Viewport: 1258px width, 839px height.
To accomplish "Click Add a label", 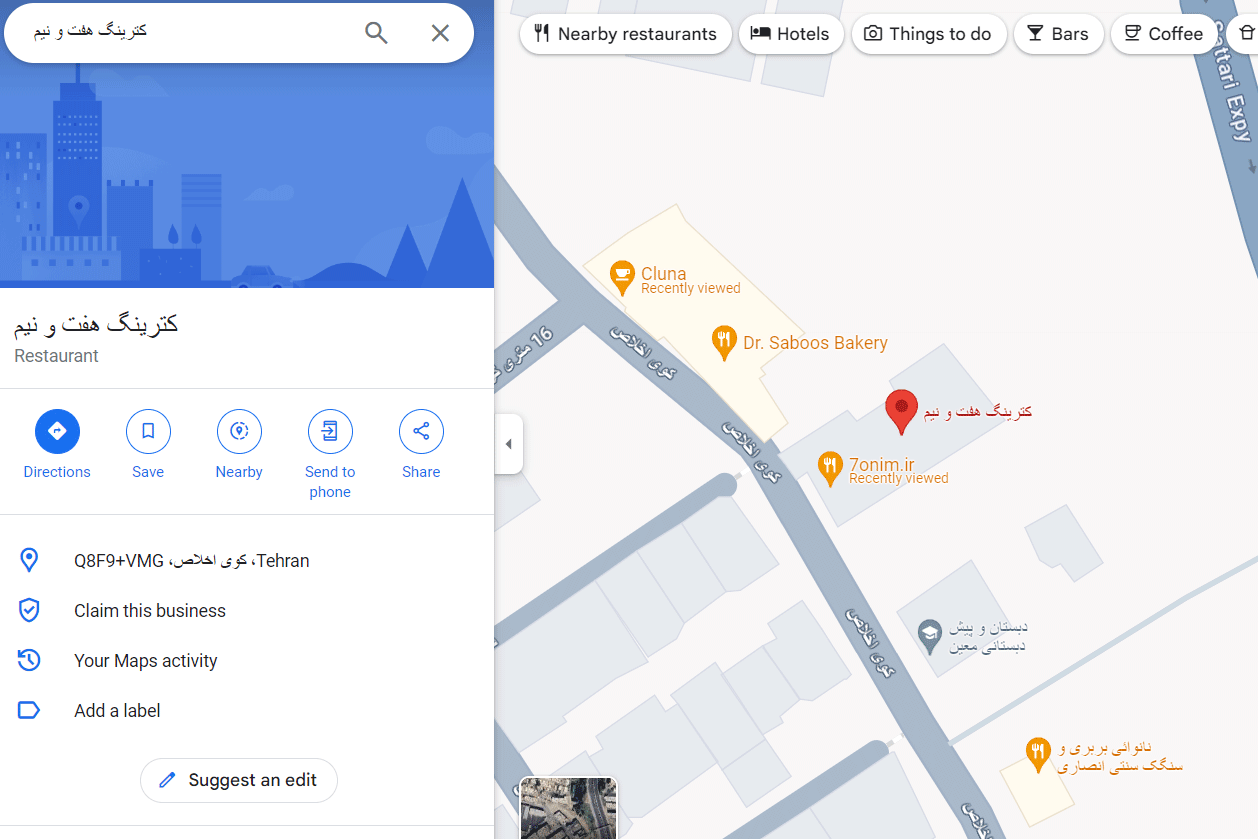I will tap(117, 711).
